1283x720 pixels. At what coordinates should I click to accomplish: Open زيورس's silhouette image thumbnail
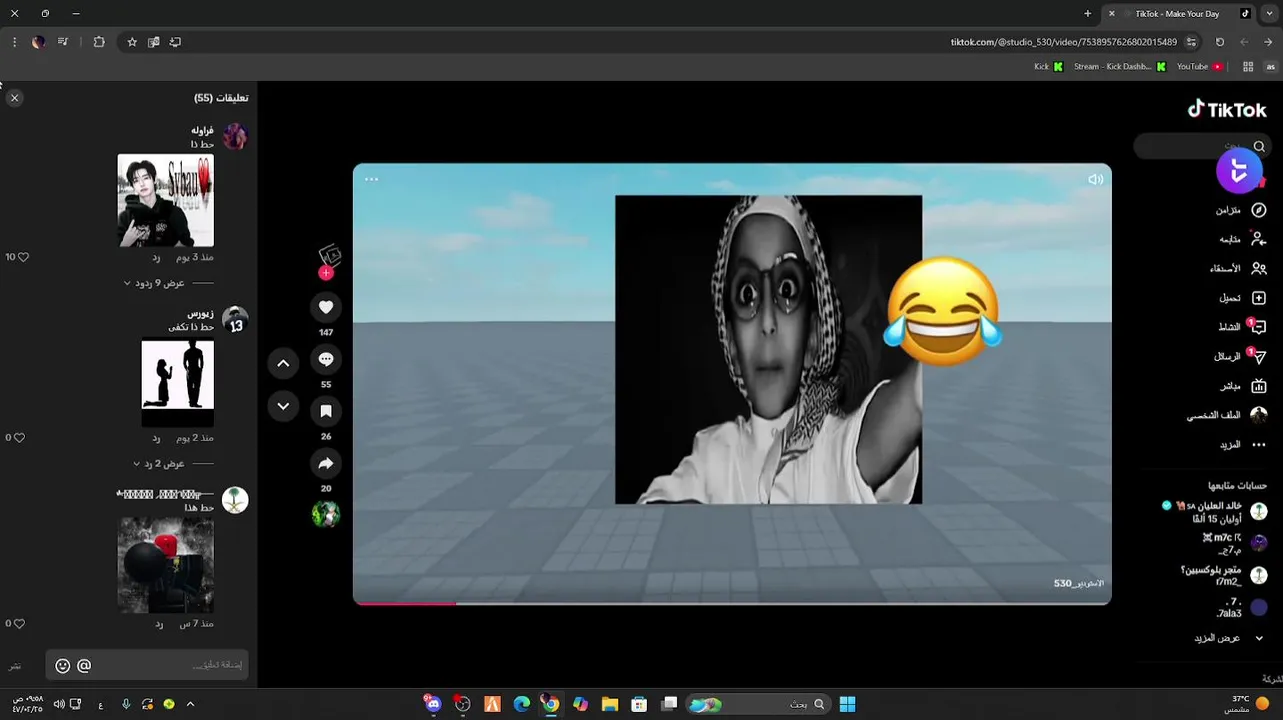pos(177,383)
